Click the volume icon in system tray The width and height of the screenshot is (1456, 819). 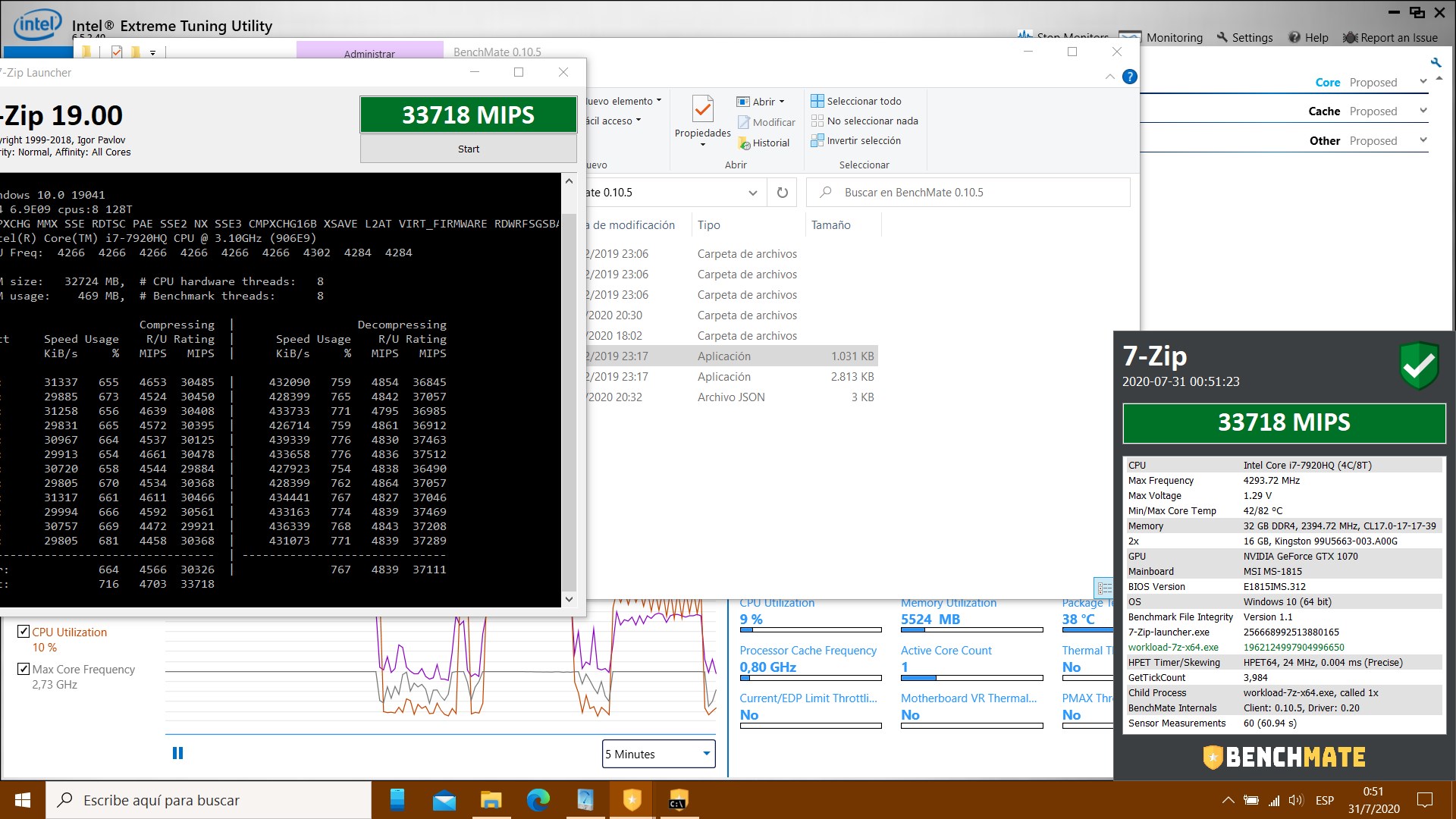[1295, 800]
